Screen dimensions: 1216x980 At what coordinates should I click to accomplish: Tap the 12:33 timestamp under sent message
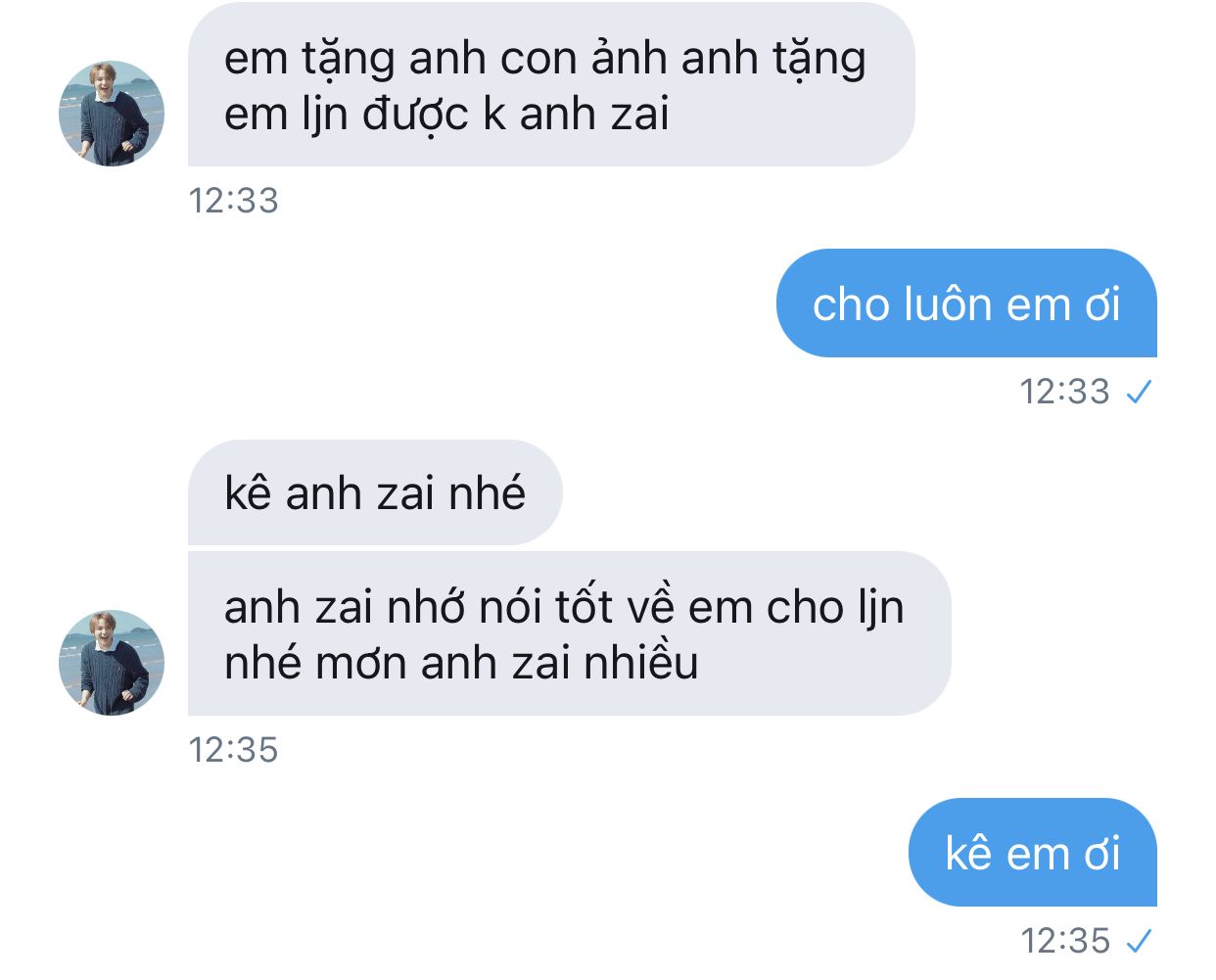pos(1064,392)
